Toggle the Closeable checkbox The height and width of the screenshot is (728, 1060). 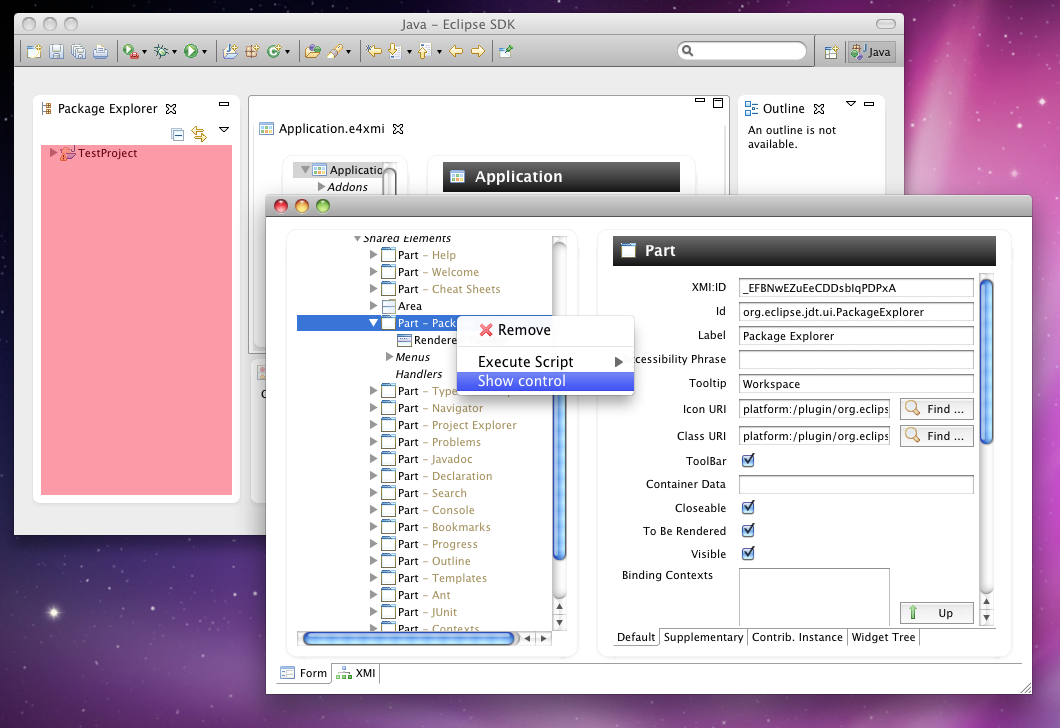(x=747, y=508)
